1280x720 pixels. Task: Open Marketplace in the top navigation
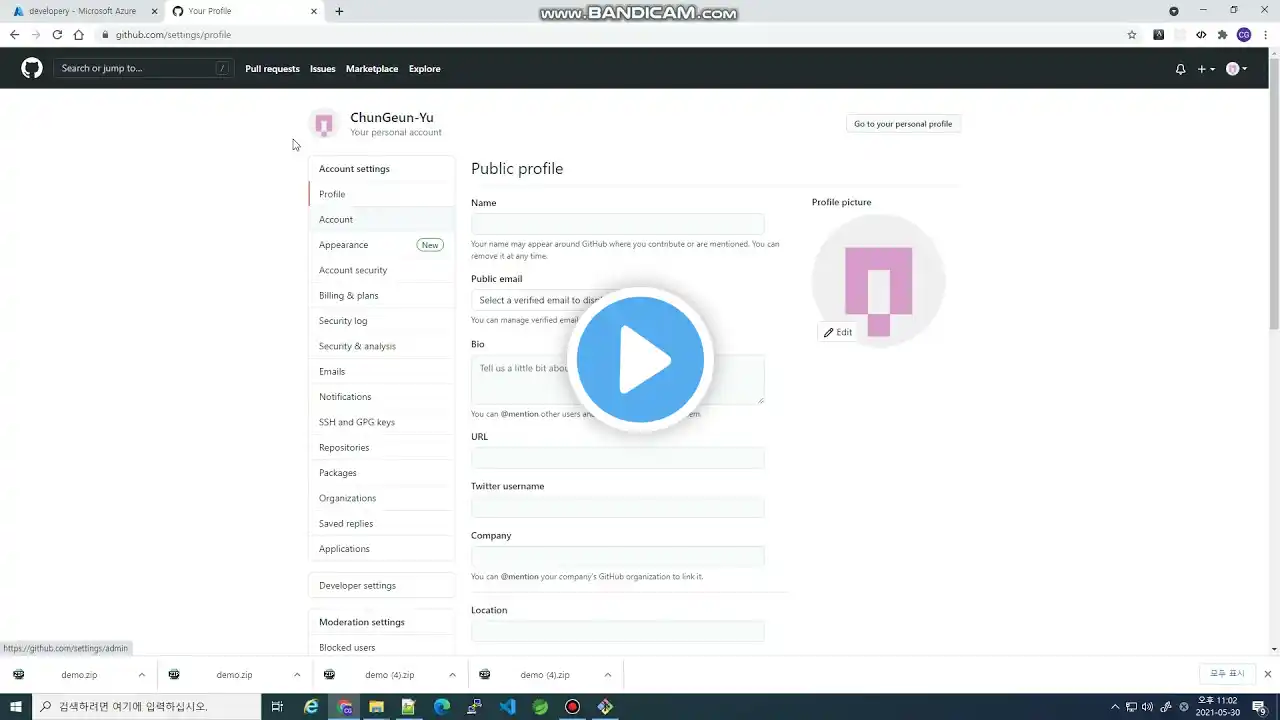tap(372, 69)
